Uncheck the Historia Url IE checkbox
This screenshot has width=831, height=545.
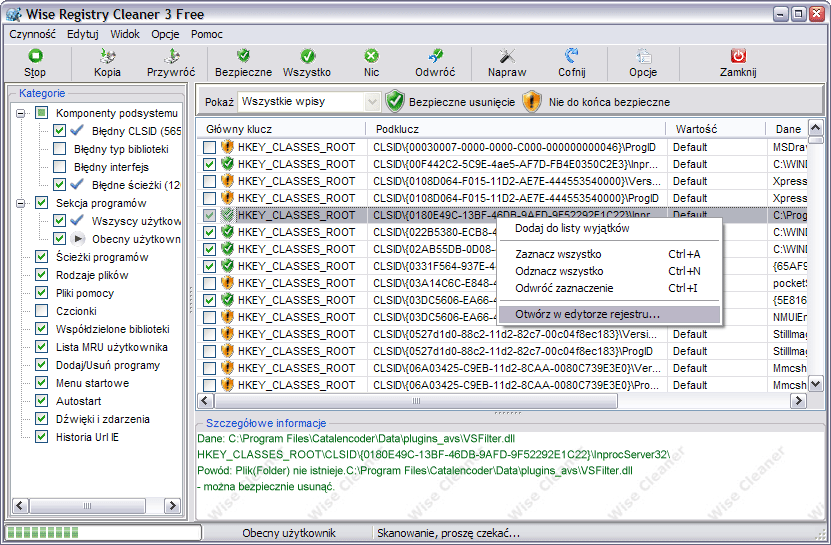point(41,437)
